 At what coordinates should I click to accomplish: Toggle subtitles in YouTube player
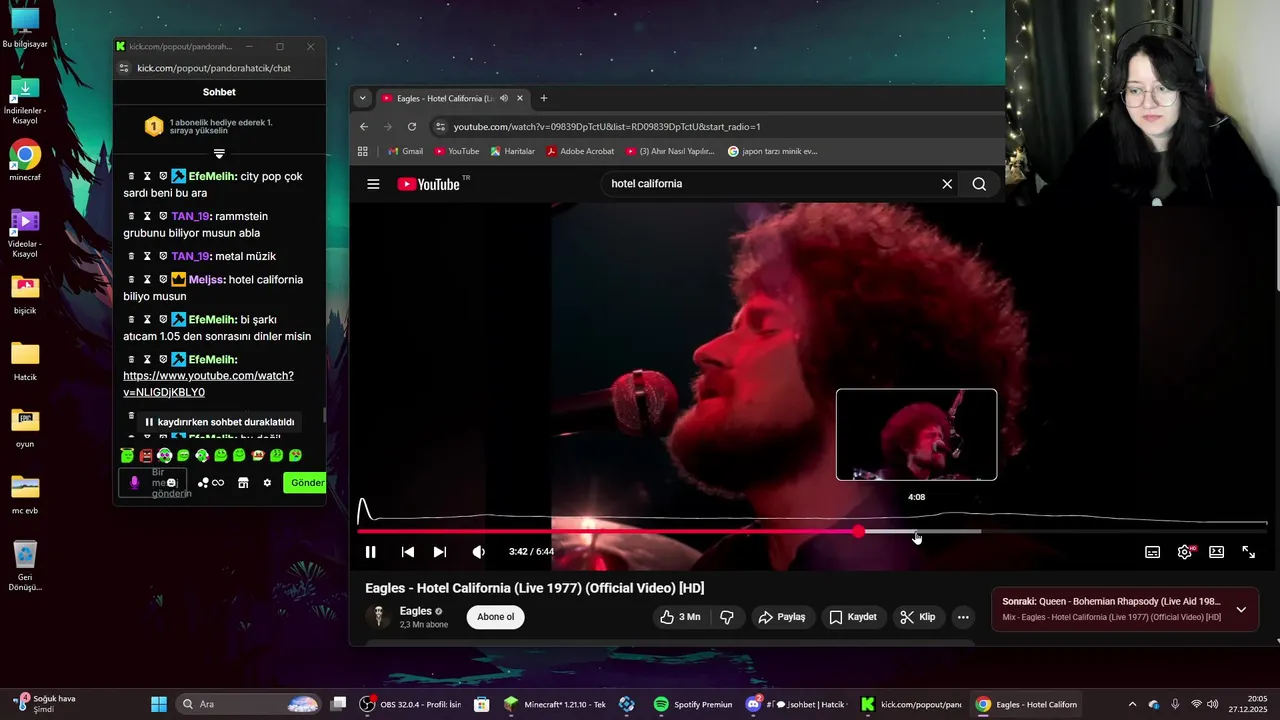pos(1152,552)
